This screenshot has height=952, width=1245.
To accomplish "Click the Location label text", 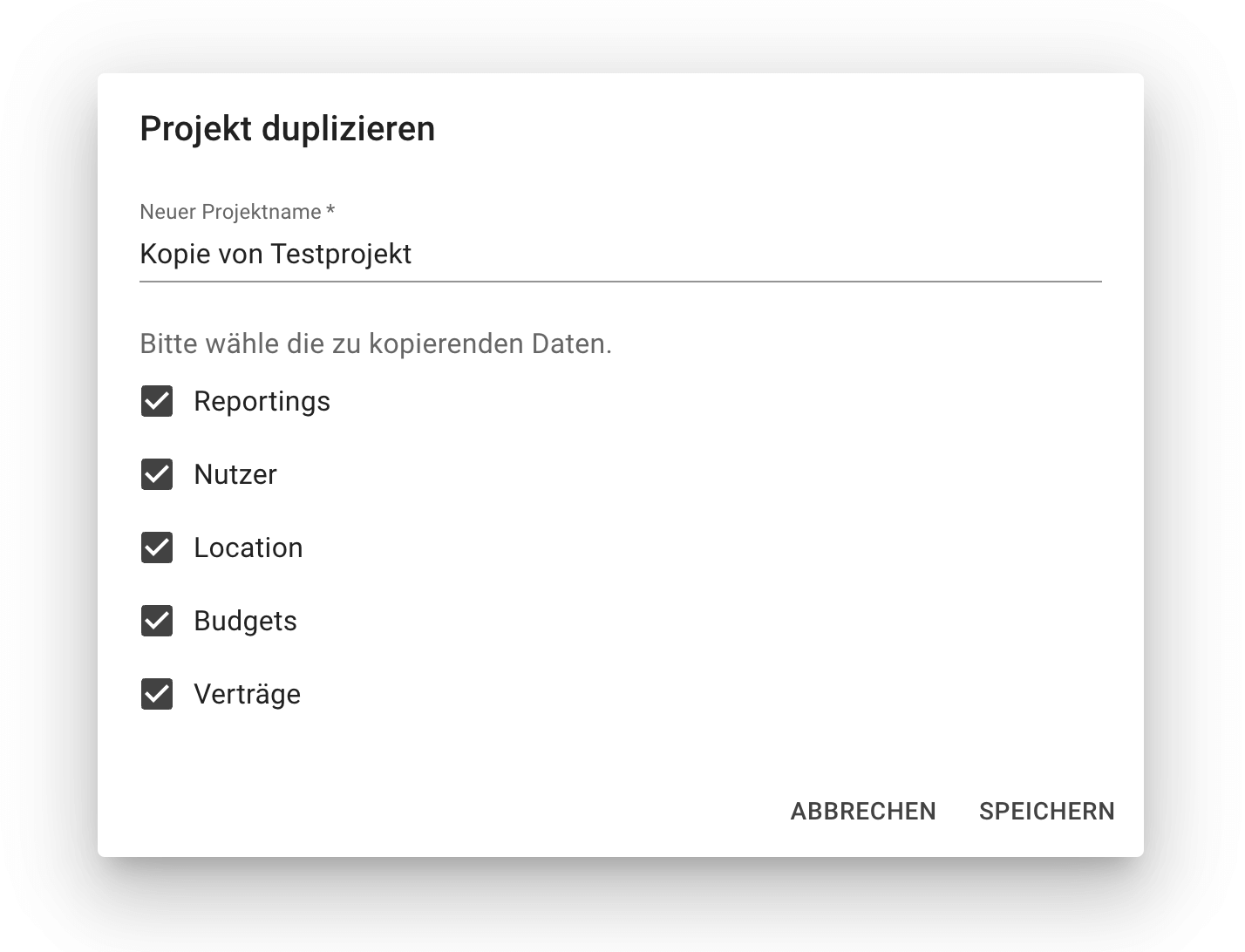I will (248, 548).
